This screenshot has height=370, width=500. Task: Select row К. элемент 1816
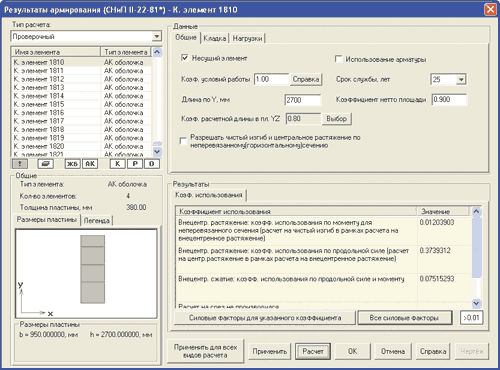(82, 113)
